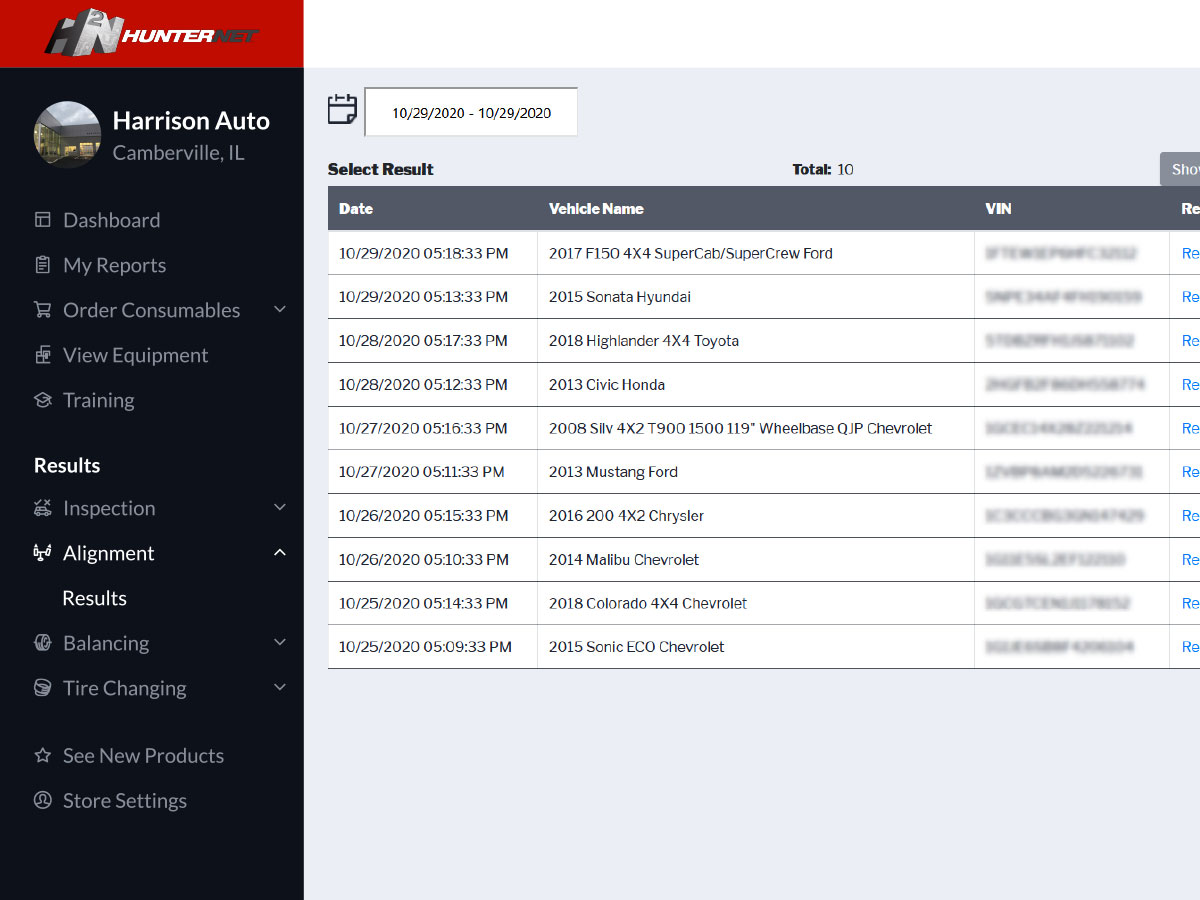Open See New Products menu item
The image size is (1200, 900).
143,756
